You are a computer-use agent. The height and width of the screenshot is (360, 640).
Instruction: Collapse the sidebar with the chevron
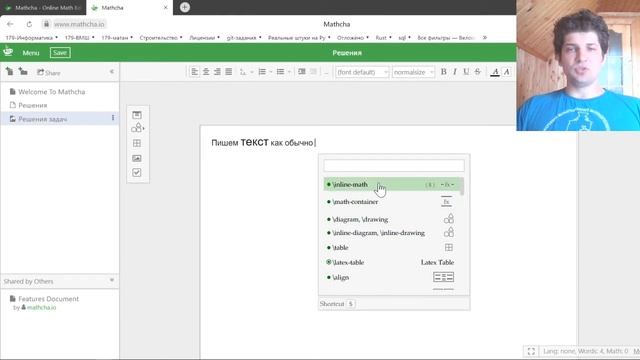112,72
